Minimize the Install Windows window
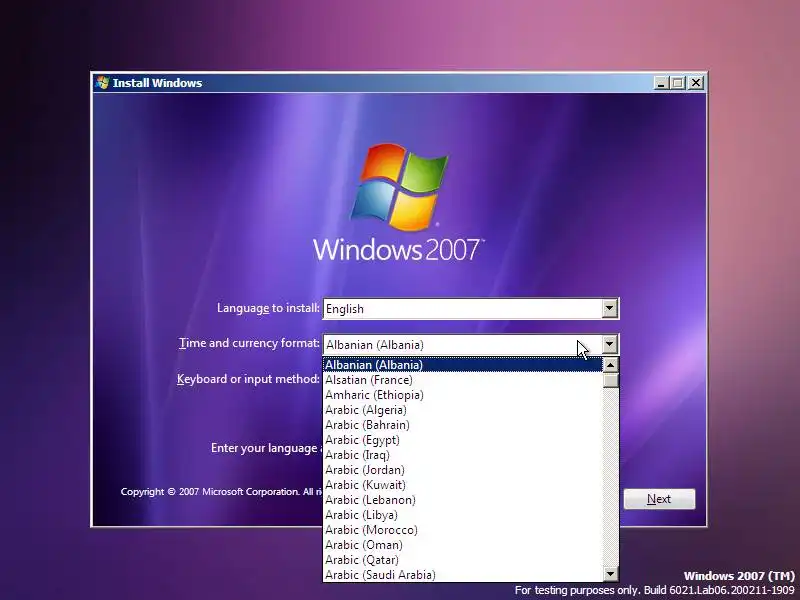This screenshot has width=800, height=600. [661, 83]
